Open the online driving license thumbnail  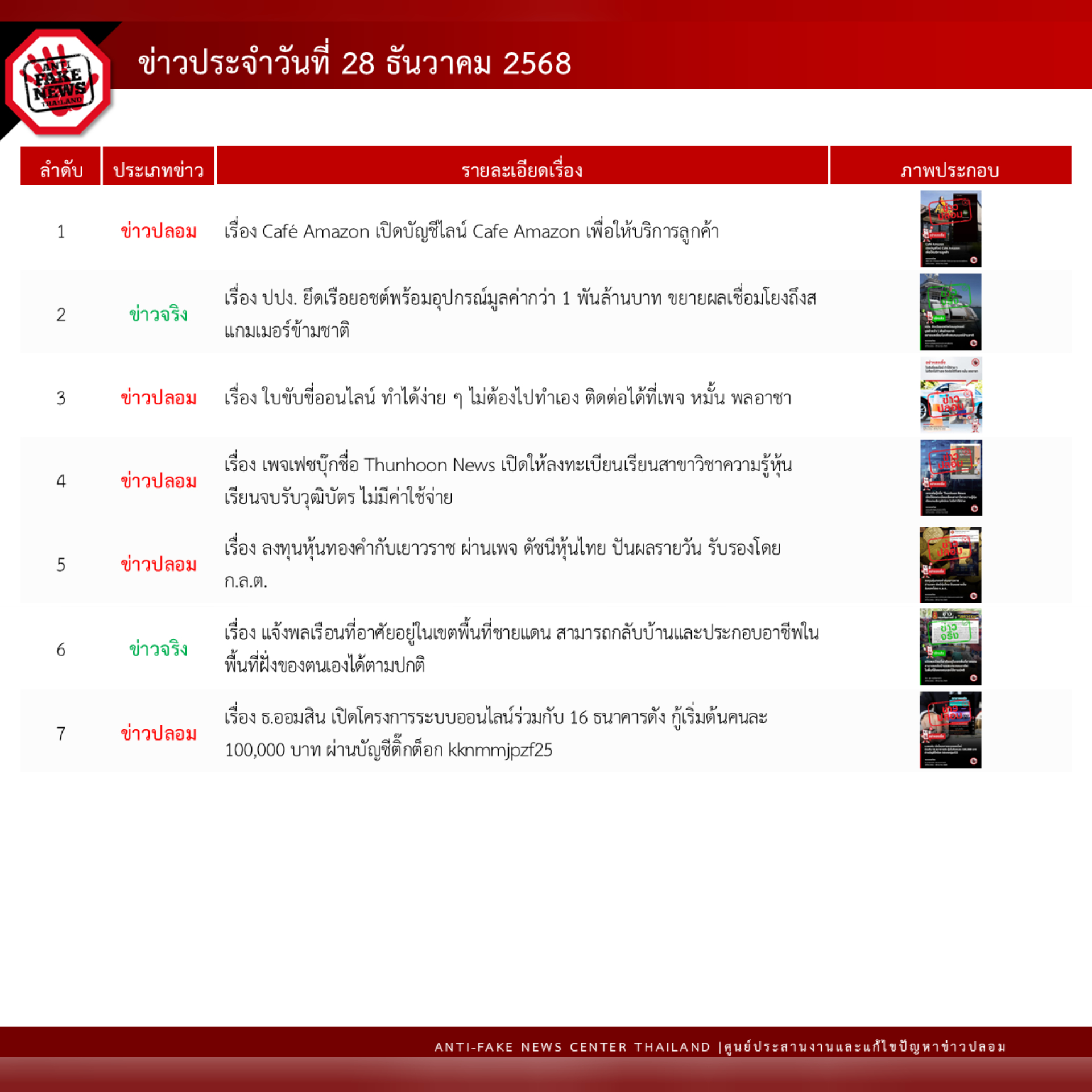pos(950,395)
